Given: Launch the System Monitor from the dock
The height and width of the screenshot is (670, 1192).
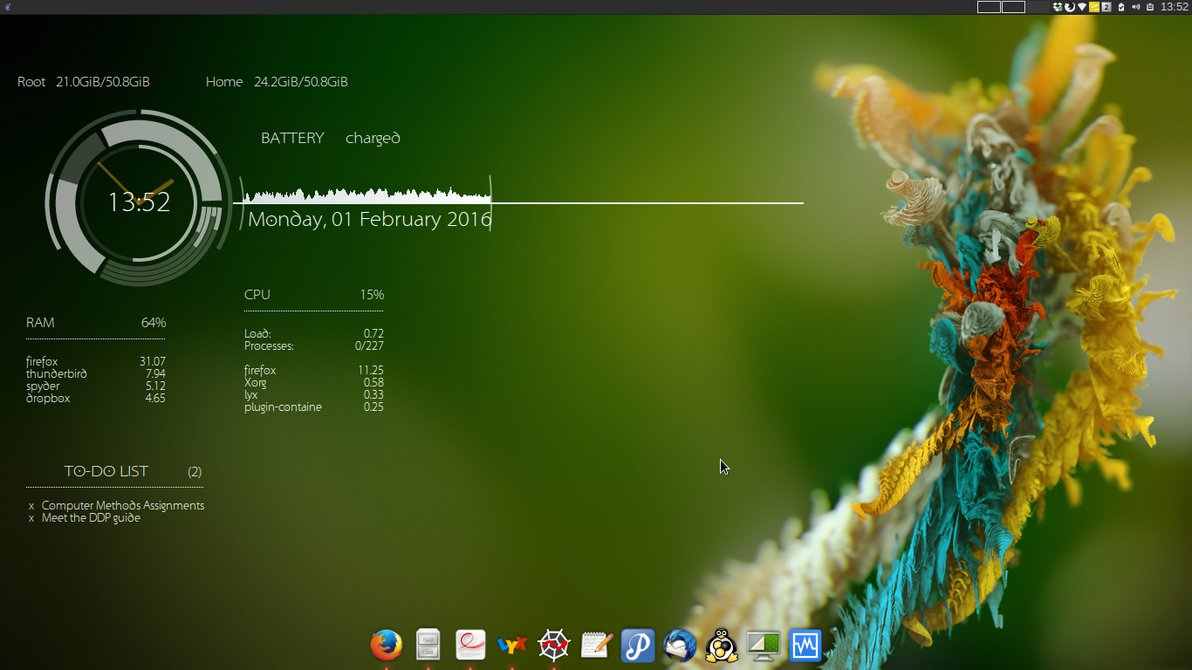Looking at the screenshot, I should coord(806,645).
